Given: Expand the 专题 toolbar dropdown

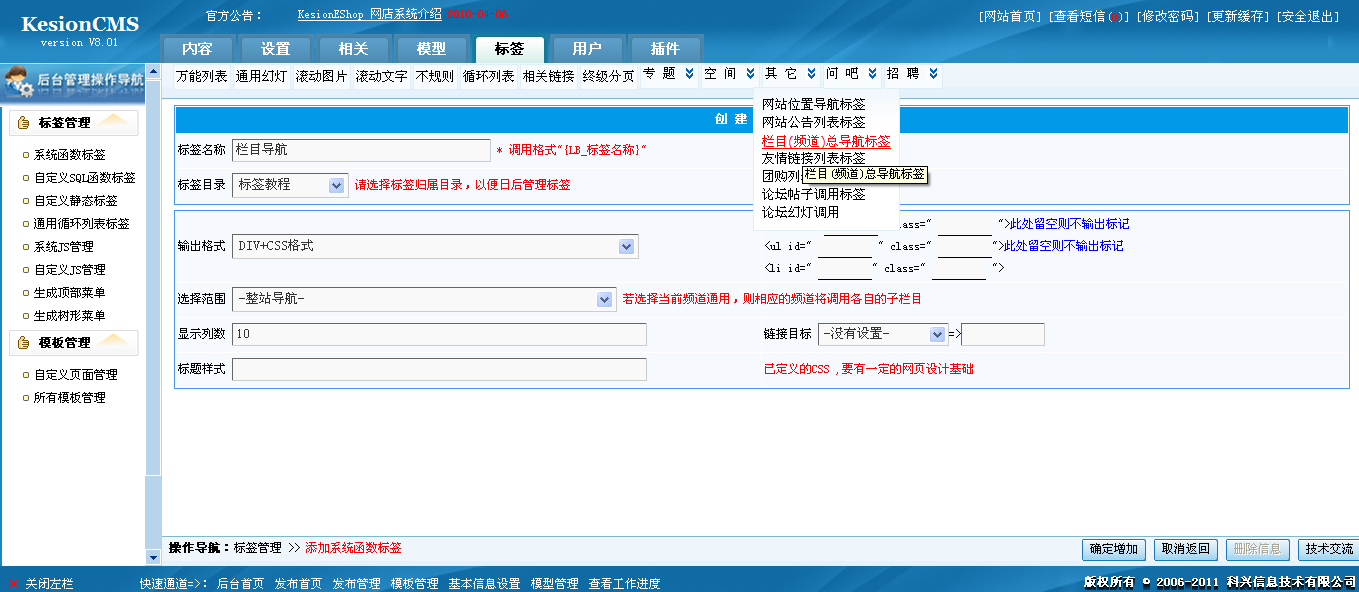Looking at the screenshot, I should [x=689, y=74].
